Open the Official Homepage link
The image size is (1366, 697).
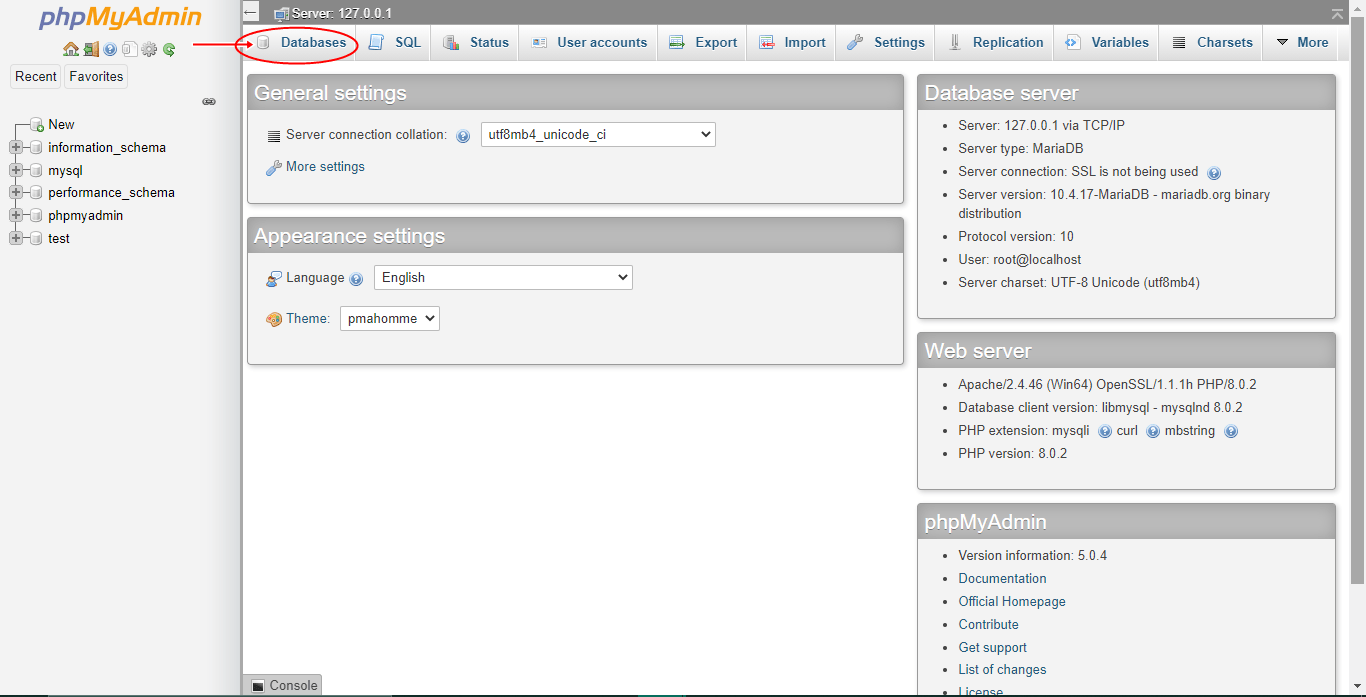click(x=1011, y=601)
